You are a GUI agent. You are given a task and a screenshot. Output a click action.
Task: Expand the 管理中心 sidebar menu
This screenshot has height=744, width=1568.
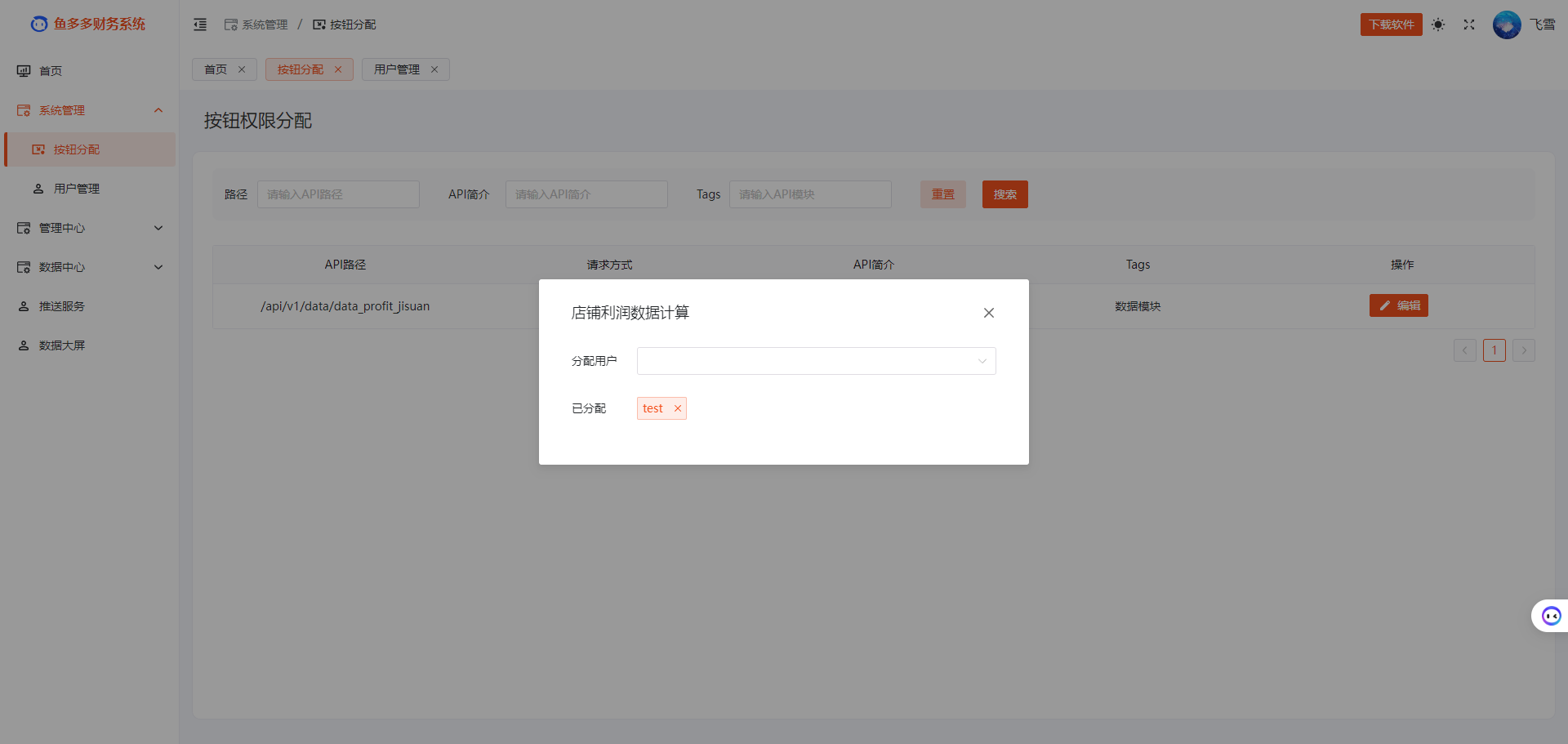click(62, 228)
